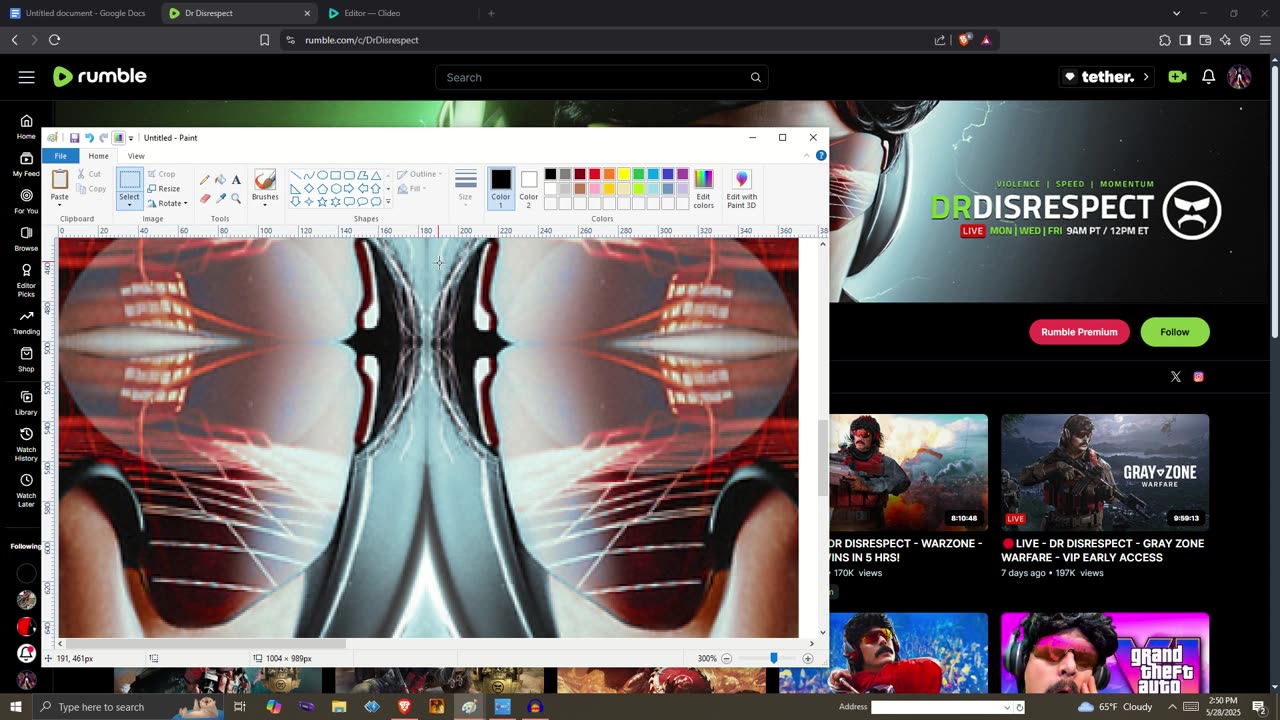Click Windows Start button
Image resolution: width=1280 pixels, height=720 pixels.
(x=15, y=707)
